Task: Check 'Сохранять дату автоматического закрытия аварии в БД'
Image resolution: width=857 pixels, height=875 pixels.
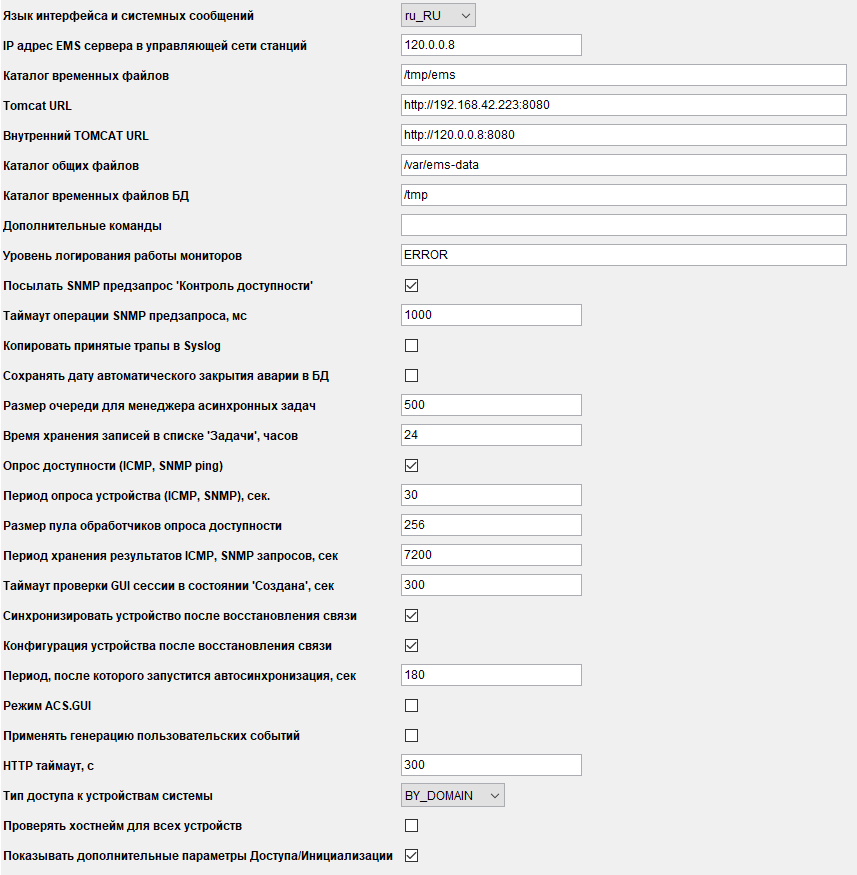Action: [x=411, y=375]
